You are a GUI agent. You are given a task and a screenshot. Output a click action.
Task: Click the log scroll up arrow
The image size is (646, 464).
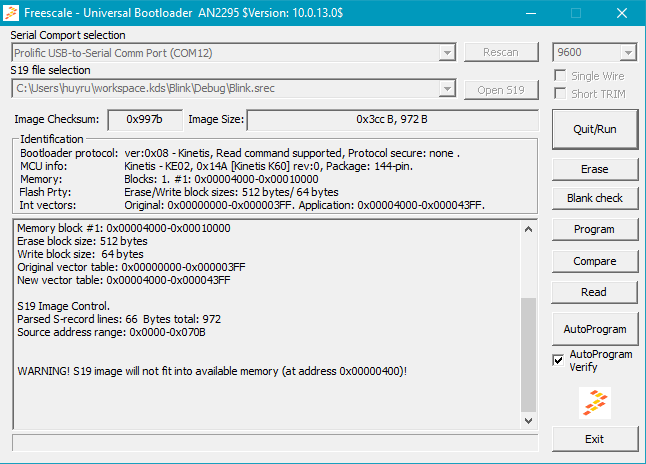point(529,230)
